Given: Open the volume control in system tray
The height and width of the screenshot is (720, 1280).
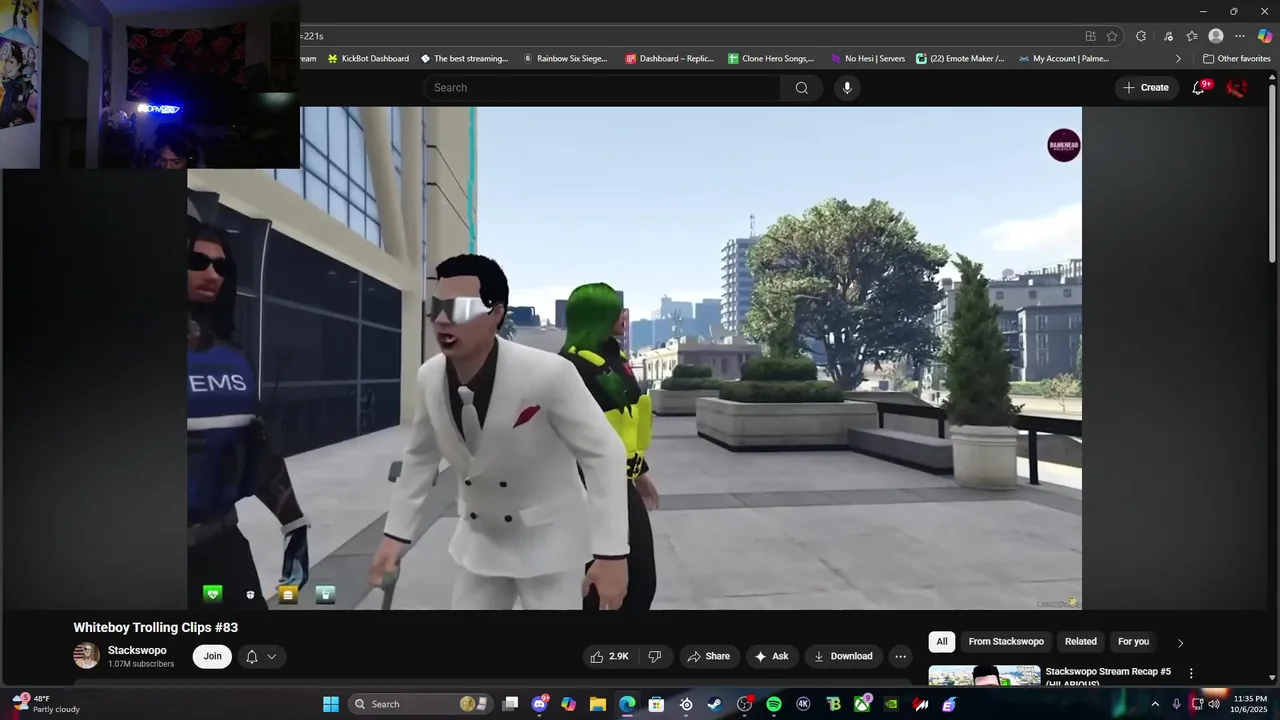Looking at the screenshot, I should 1214,704.
